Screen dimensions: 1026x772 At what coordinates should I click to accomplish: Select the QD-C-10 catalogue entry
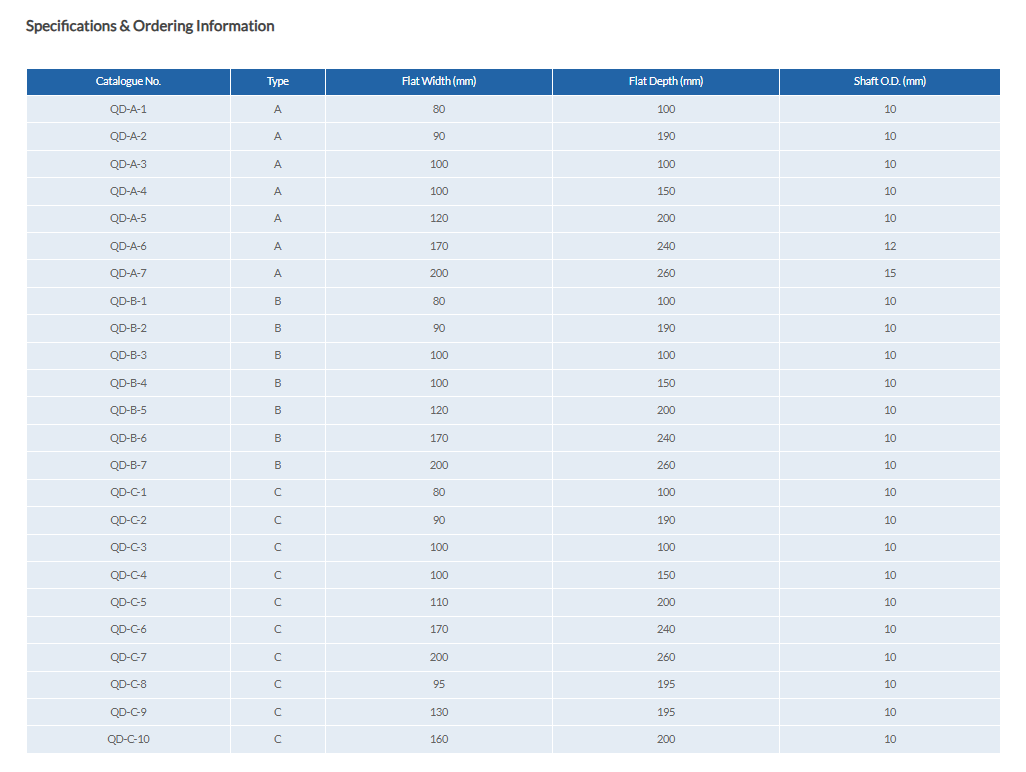pos(128,739)
